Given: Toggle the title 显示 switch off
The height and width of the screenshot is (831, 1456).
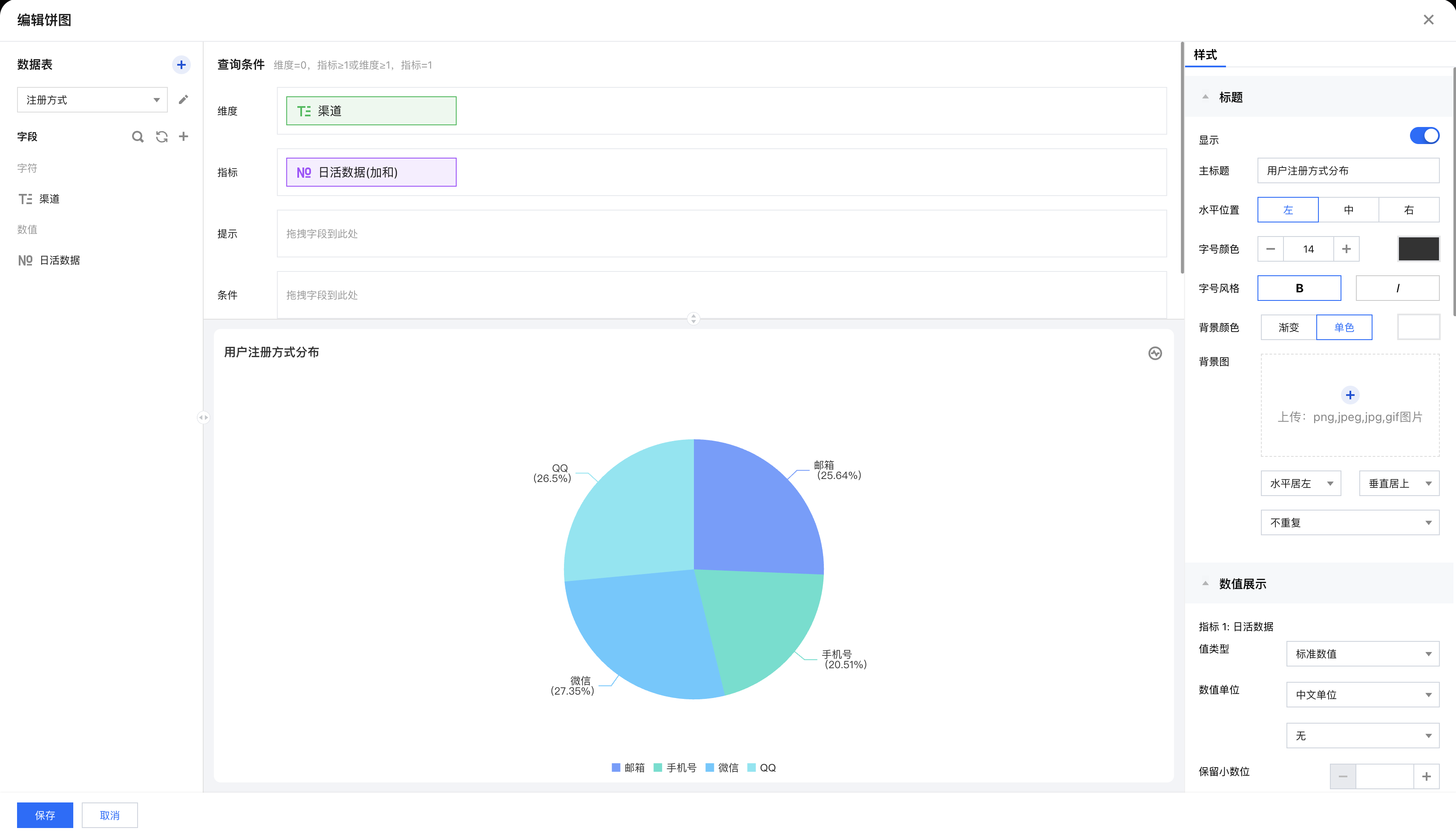Looking at the screenshot, I should pyautogui.click(x=1424, y=136).
